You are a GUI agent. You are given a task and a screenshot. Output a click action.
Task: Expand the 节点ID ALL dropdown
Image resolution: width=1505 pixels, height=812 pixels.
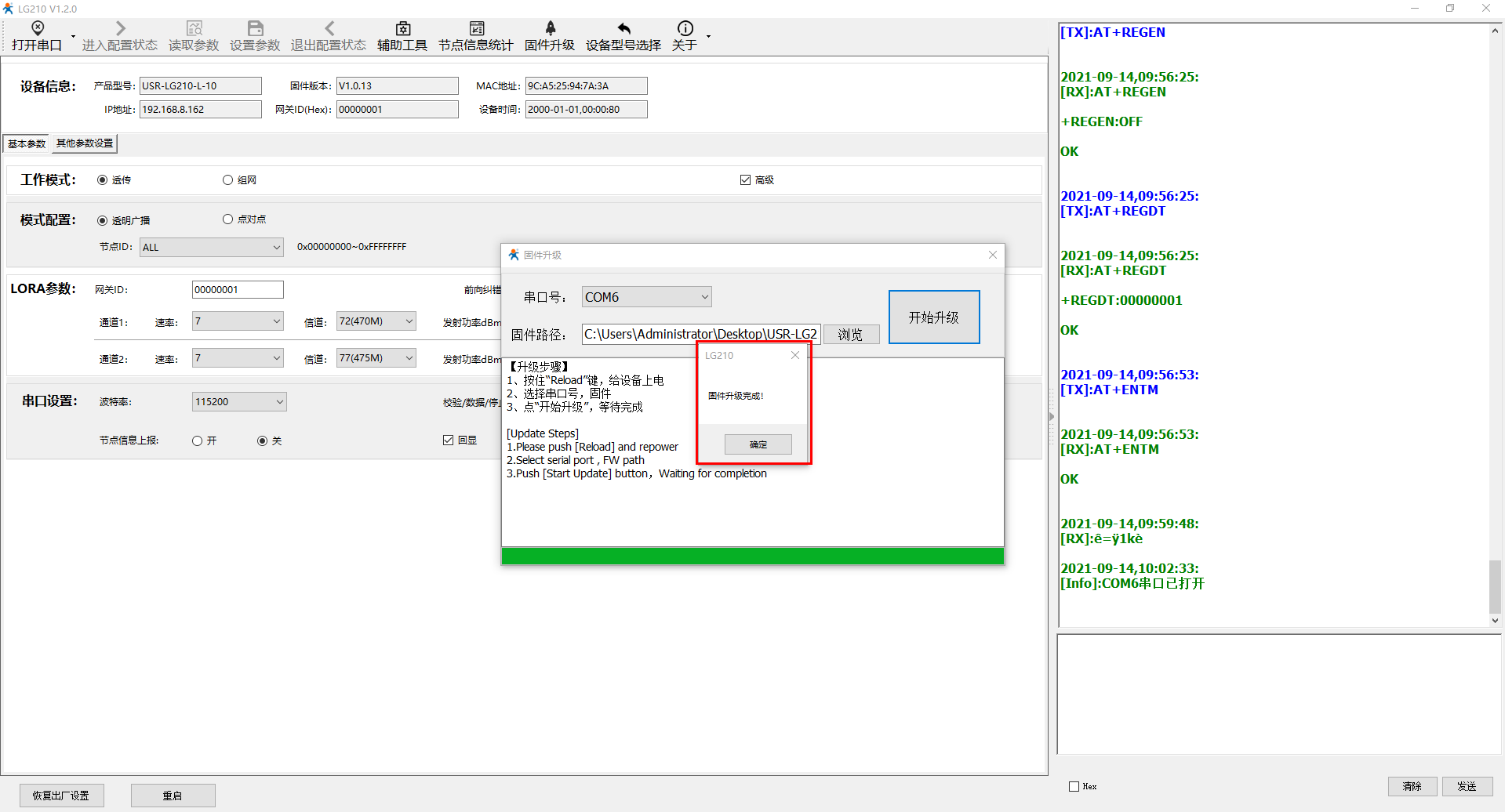point(276,248)
